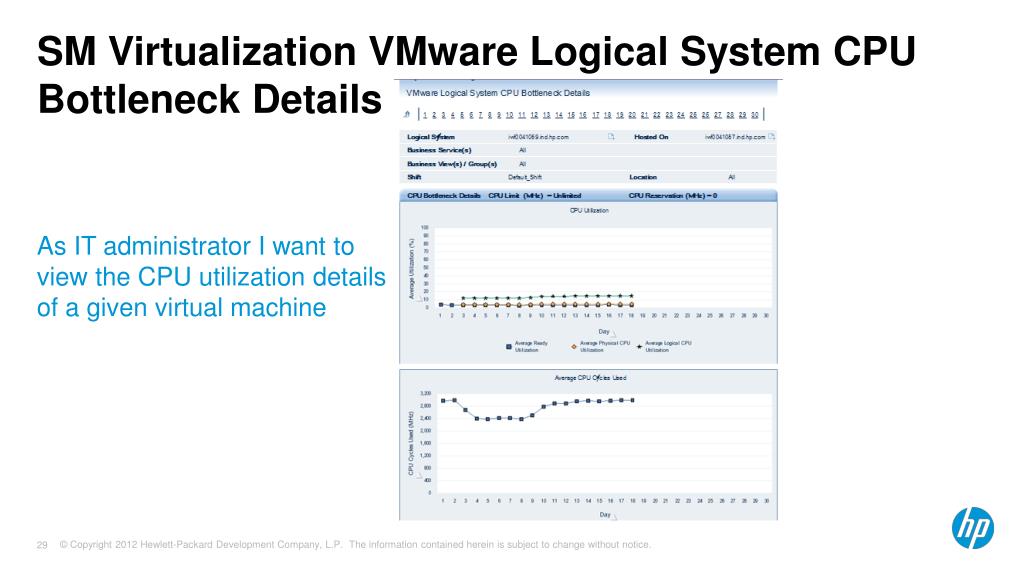Image resolution: width=1024 pixels, height=576 pixels.
Task: Go to day 5 link in page strip
Action: 462,115
